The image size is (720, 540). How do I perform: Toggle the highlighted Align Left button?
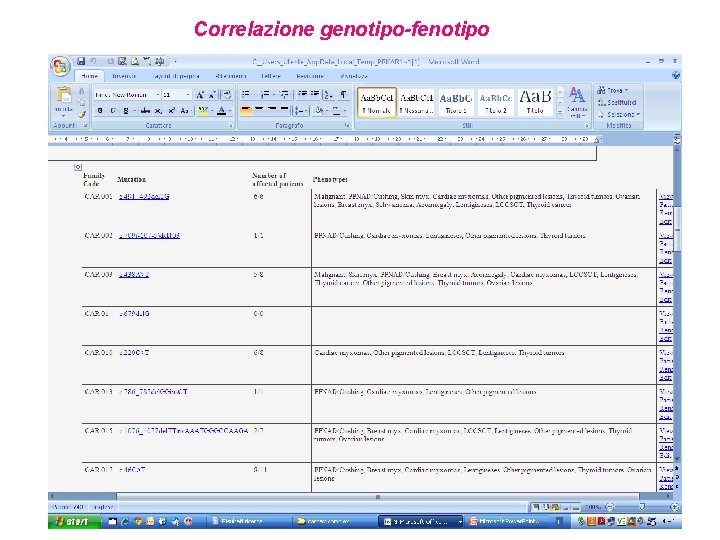coord(246,111)
